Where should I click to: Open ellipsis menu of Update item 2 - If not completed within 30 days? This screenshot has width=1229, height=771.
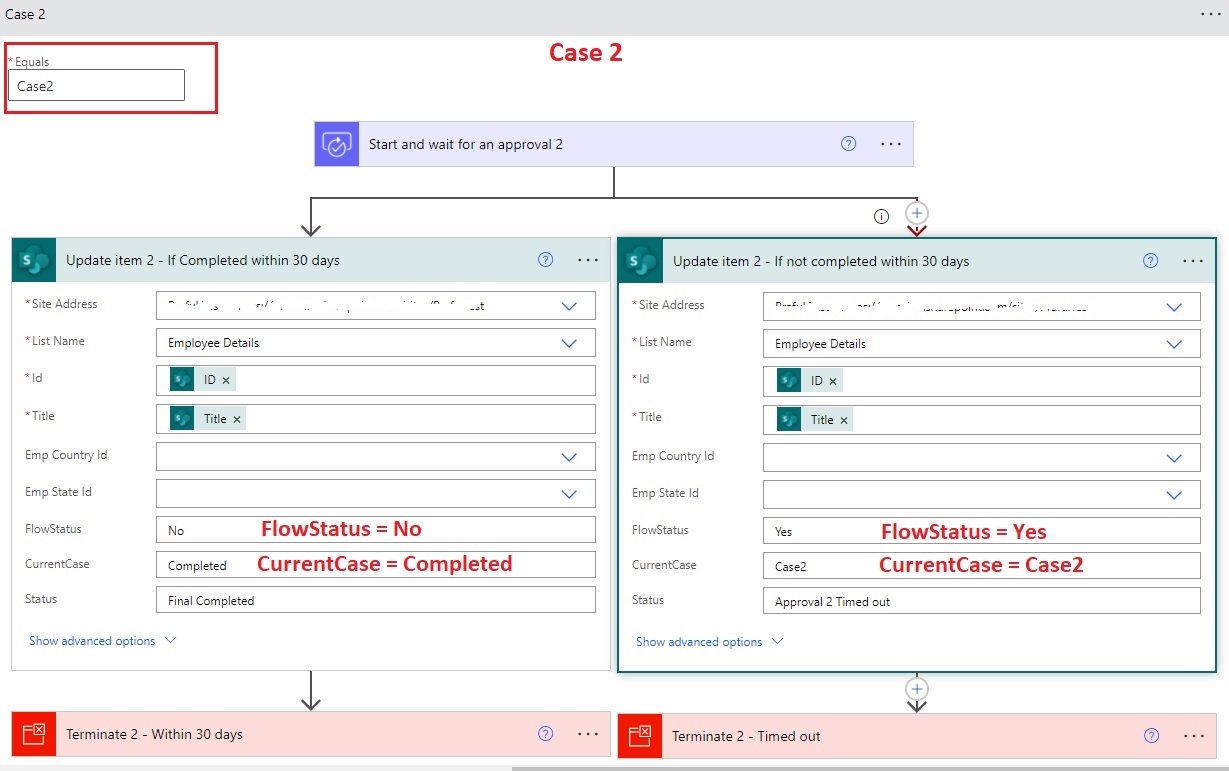tap(1193, 261)
